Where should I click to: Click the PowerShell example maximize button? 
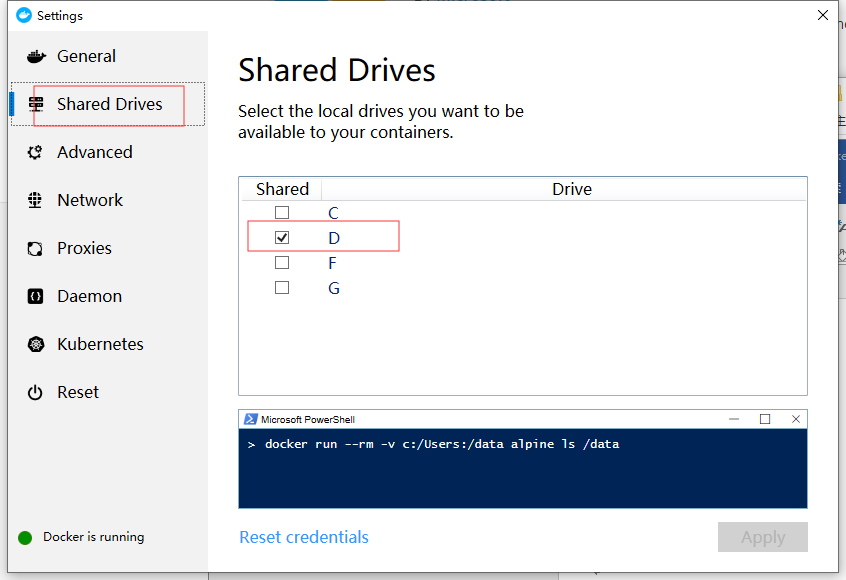(765, 419)
